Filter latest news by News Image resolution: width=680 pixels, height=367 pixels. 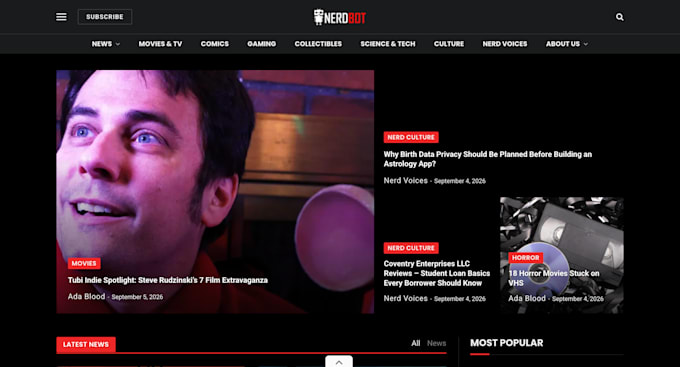[x=436, y=343]
